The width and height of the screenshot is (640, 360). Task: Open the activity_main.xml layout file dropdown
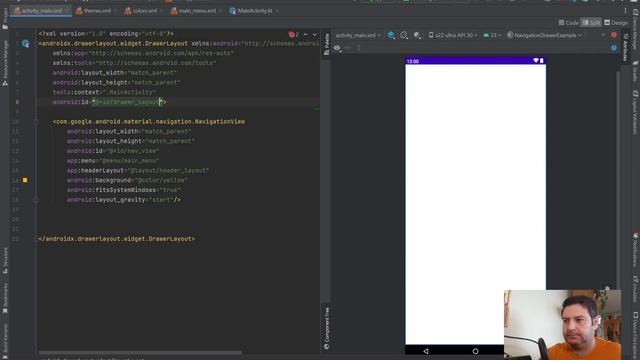pyautogui.click(x=358, y=36)
